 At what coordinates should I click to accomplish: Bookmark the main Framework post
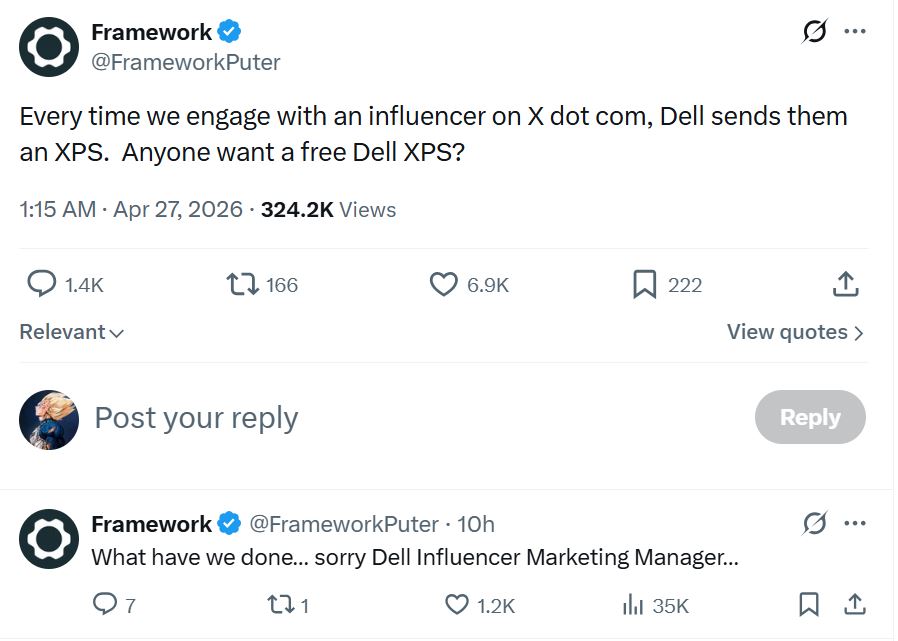coord(645,285)
